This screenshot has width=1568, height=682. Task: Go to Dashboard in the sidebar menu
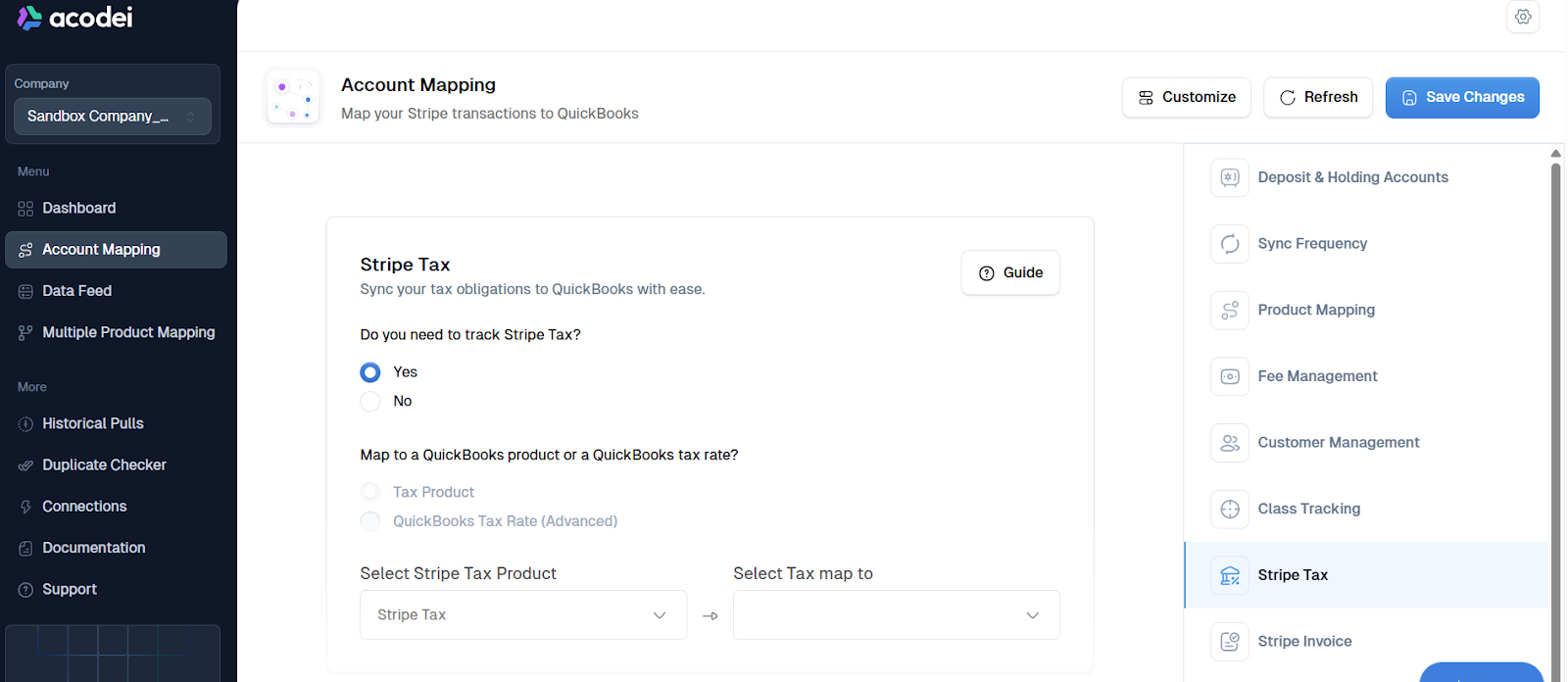click(x=78, y=208)
